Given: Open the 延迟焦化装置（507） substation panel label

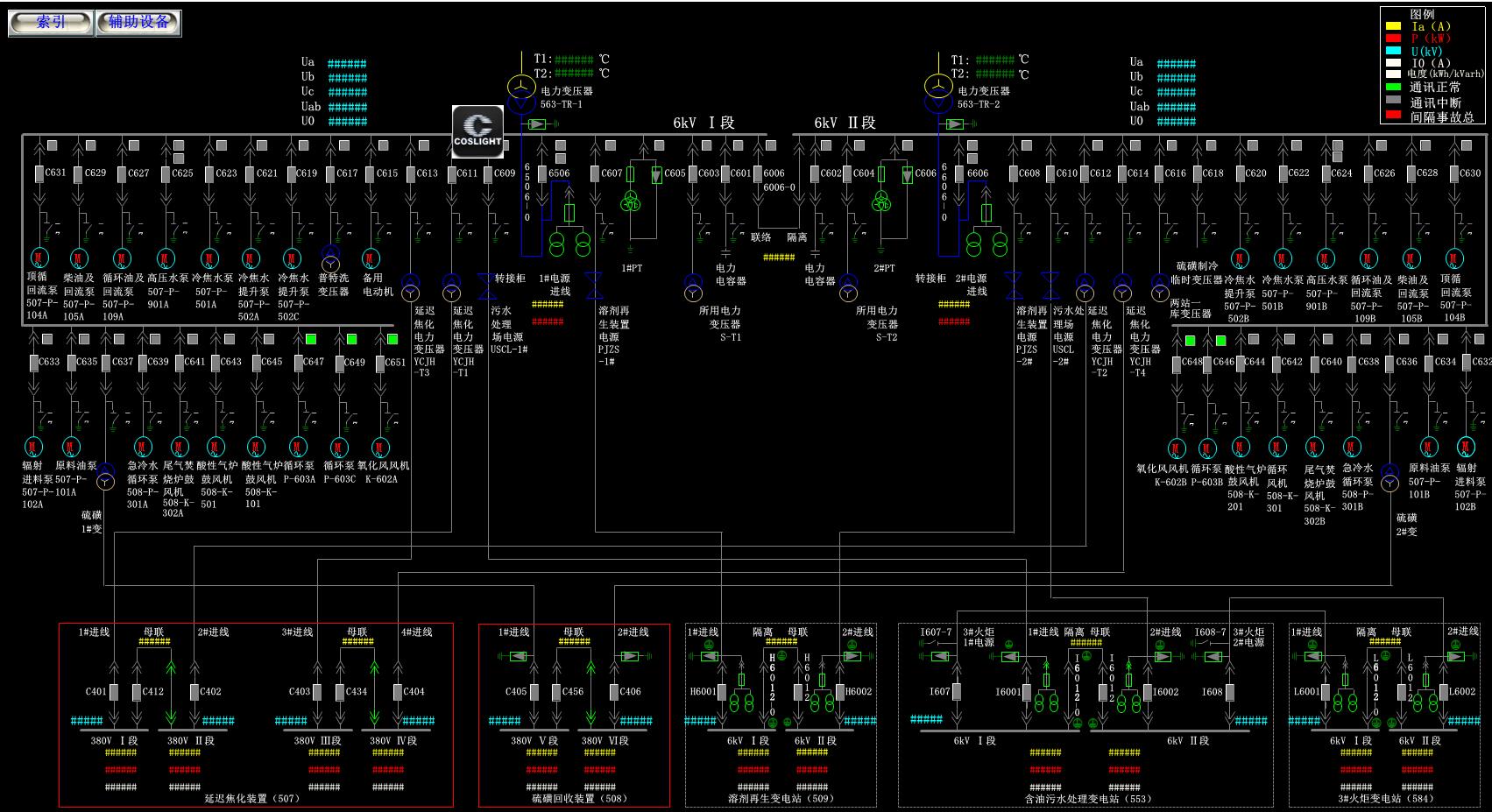Looking at the screenshot, I should point(252,799).
